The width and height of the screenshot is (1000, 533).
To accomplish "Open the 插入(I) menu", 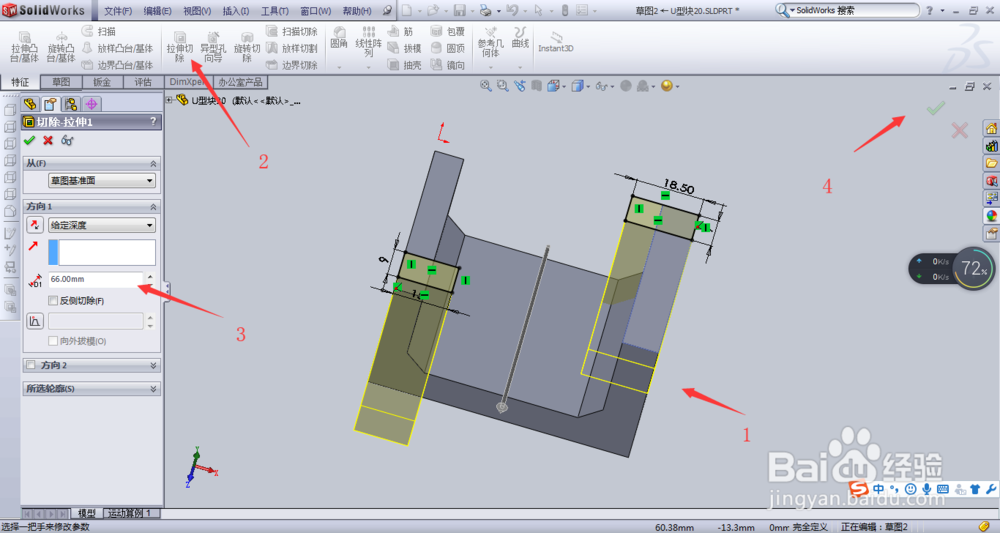I will (x=235, y=11).
